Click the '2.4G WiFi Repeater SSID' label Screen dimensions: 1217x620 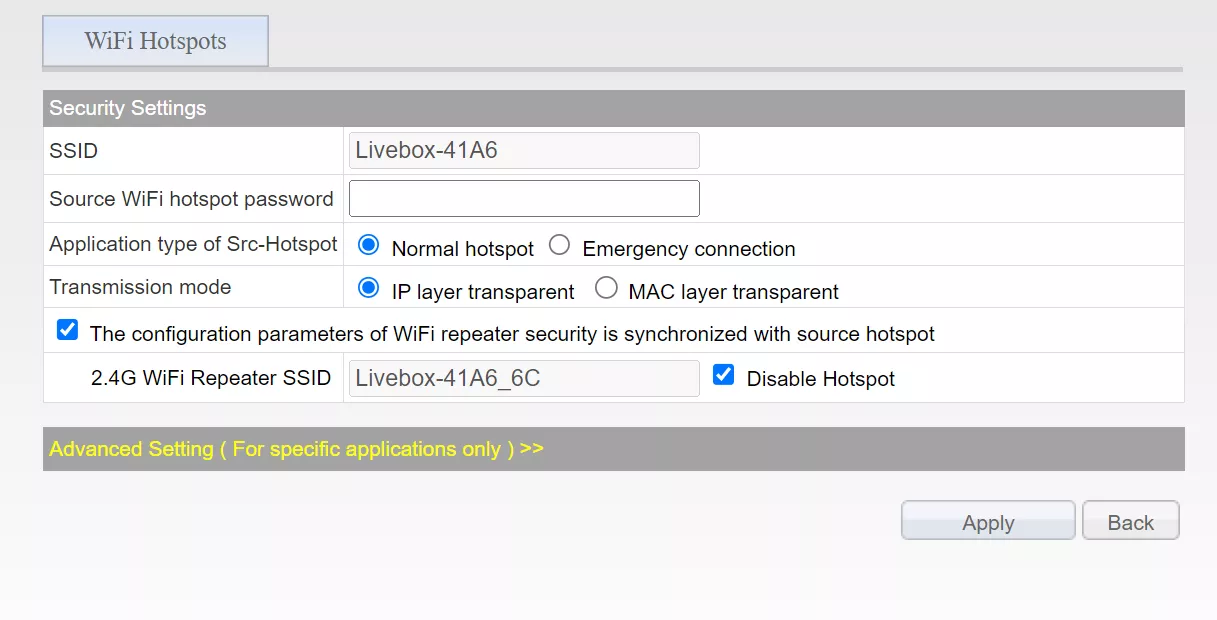211,378
